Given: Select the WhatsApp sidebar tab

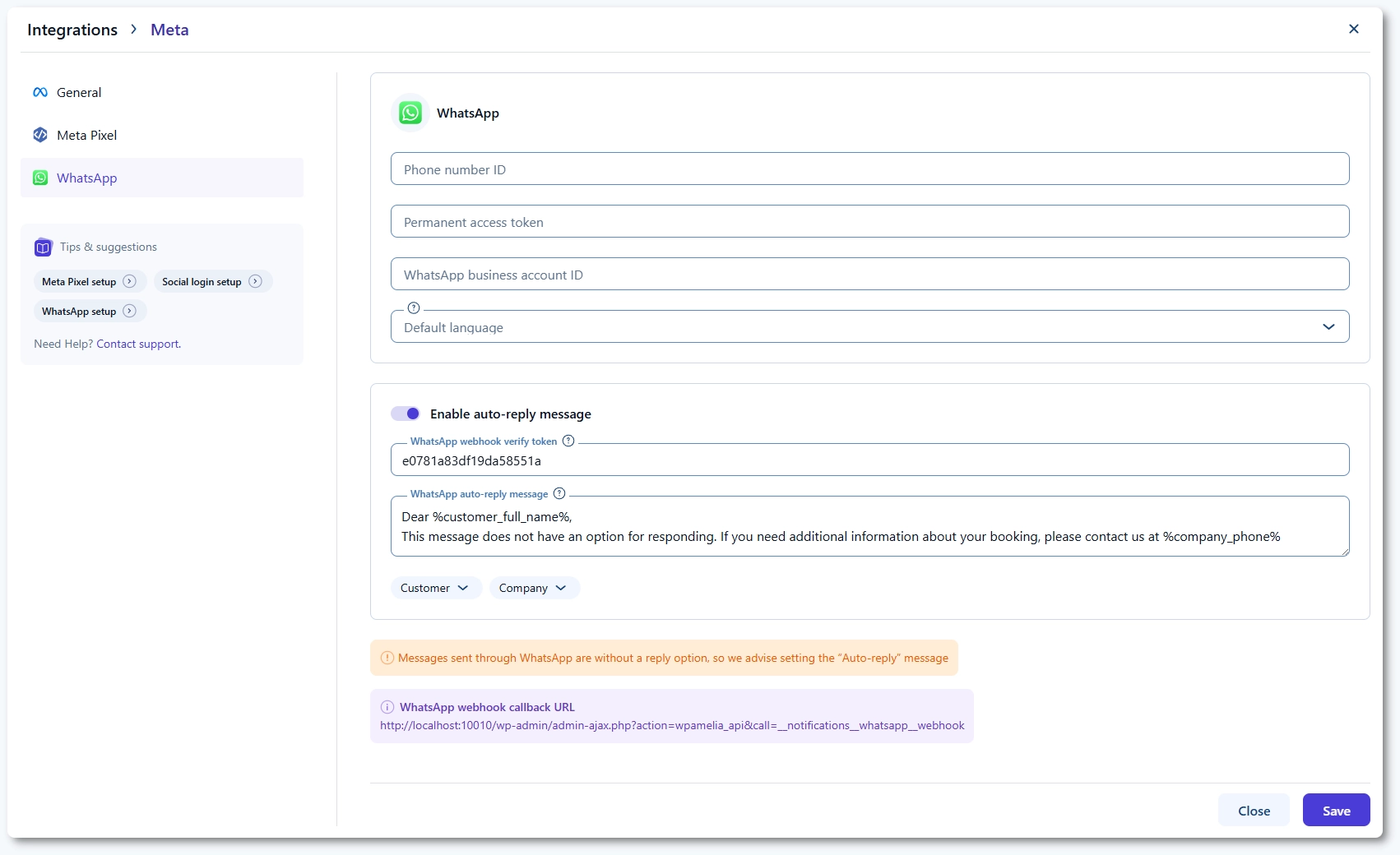Looking at the screenshot, I should pos(86,178).
